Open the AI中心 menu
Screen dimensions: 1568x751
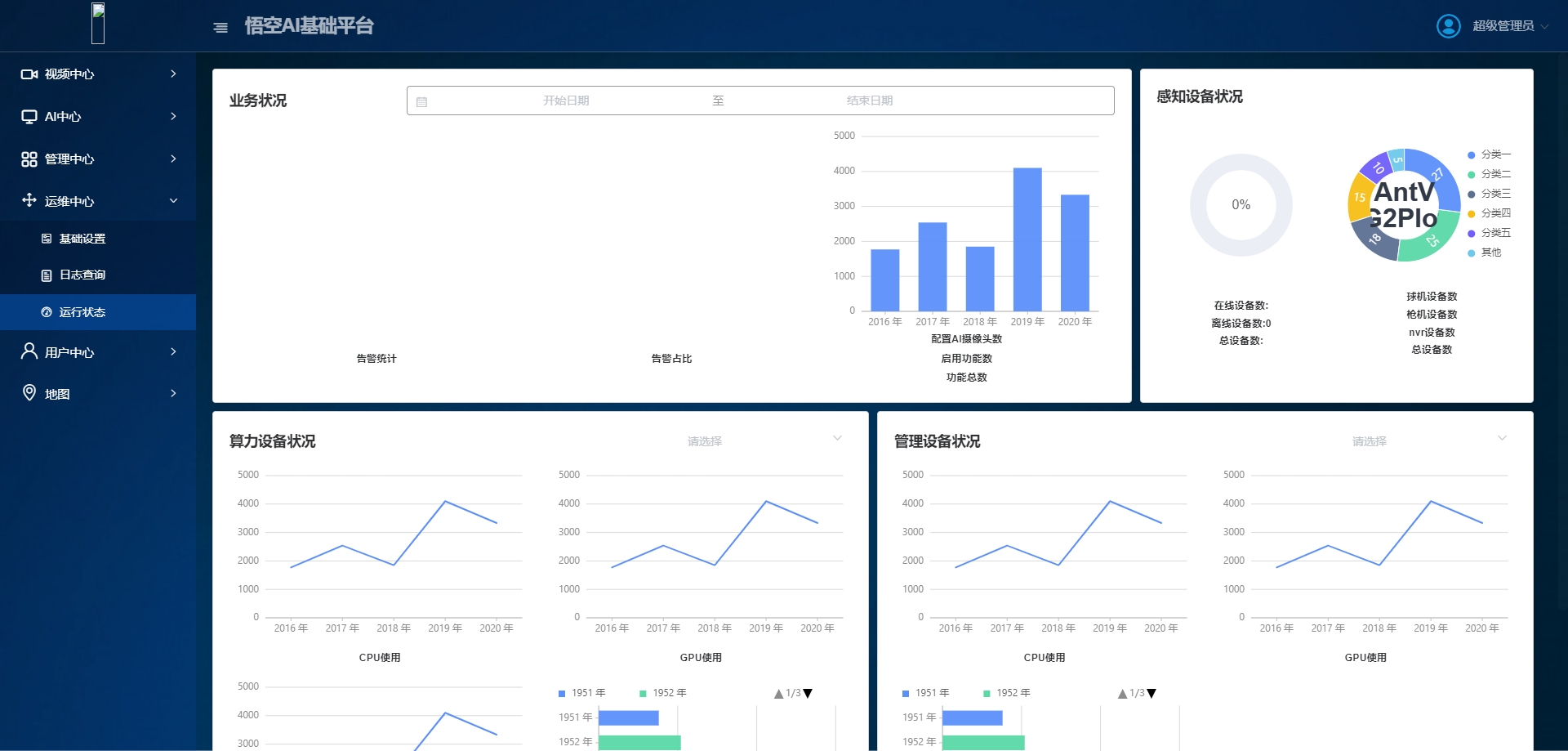[x=98, y=117]
